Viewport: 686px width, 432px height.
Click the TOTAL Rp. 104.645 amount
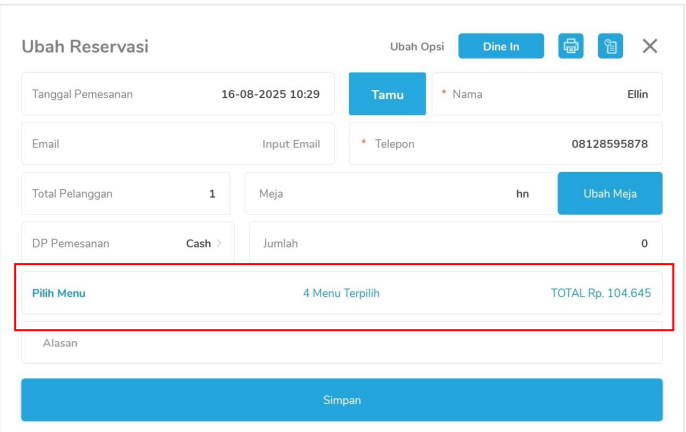[x=600, y=293]
